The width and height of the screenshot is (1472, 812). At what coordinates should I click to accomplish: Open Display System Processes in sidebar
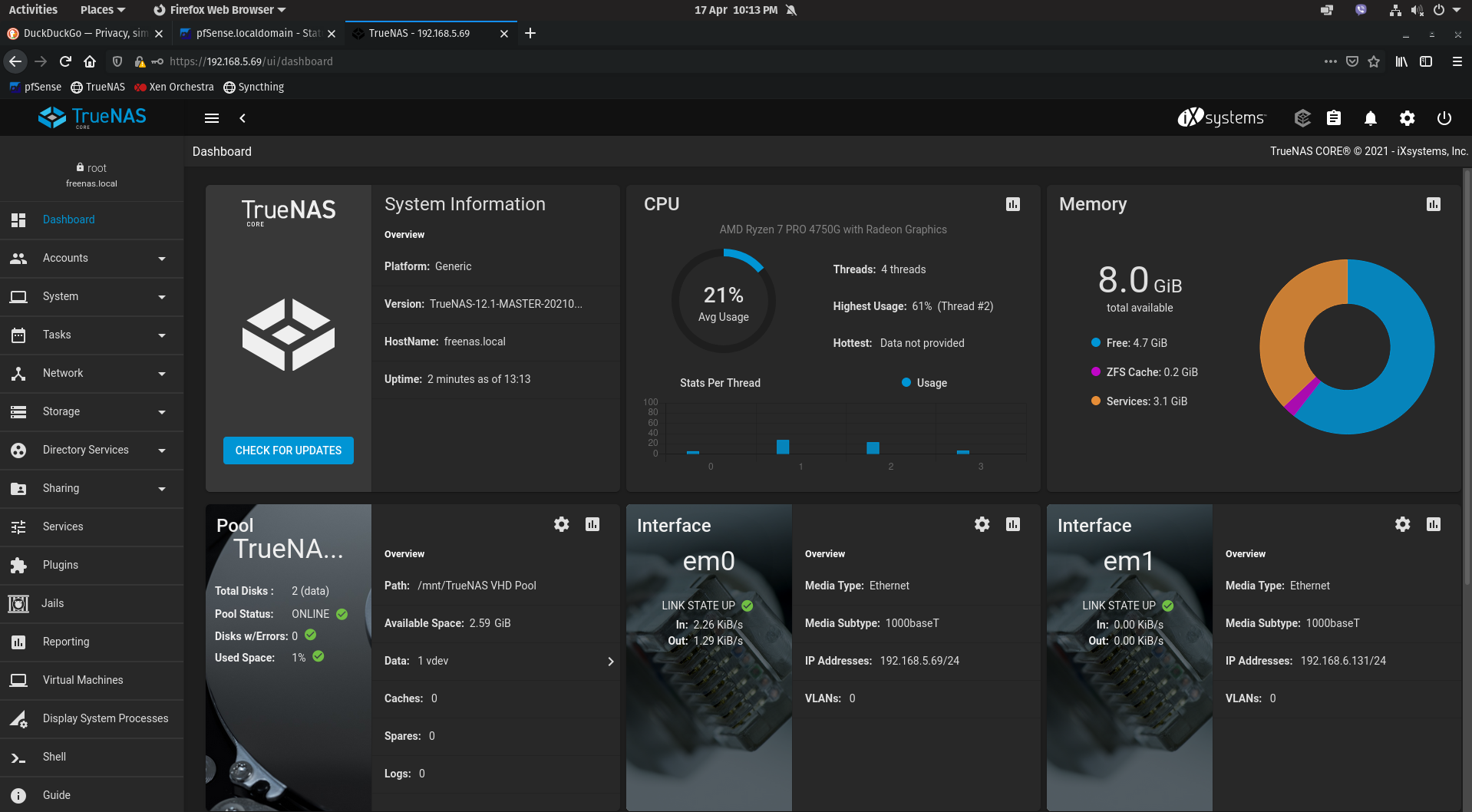coord(92,719)
